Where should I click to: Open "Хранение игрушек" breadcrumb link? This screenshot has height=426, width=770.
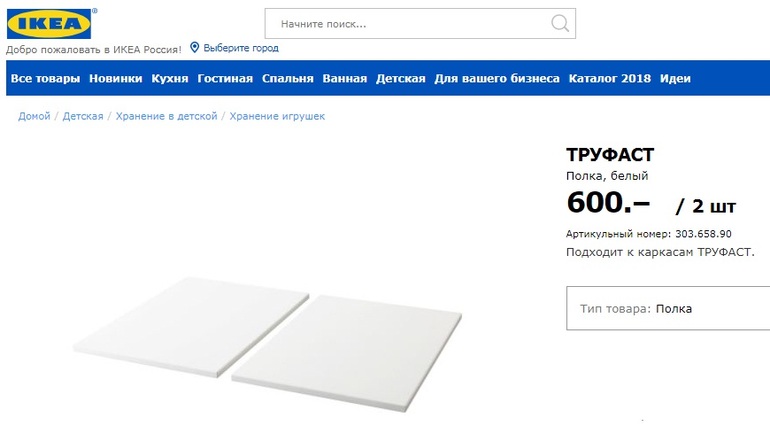[x=277, y=116]
